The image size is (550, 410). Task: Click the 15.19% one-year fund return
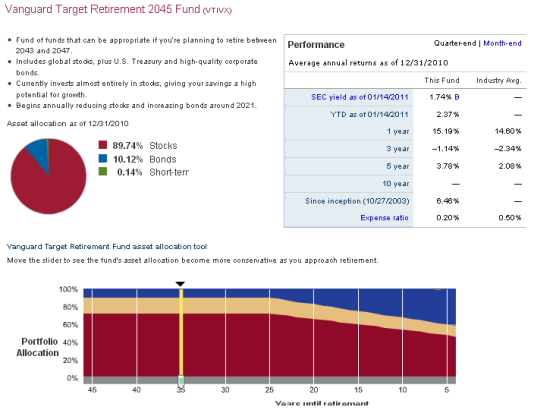(x=446, y=131)
